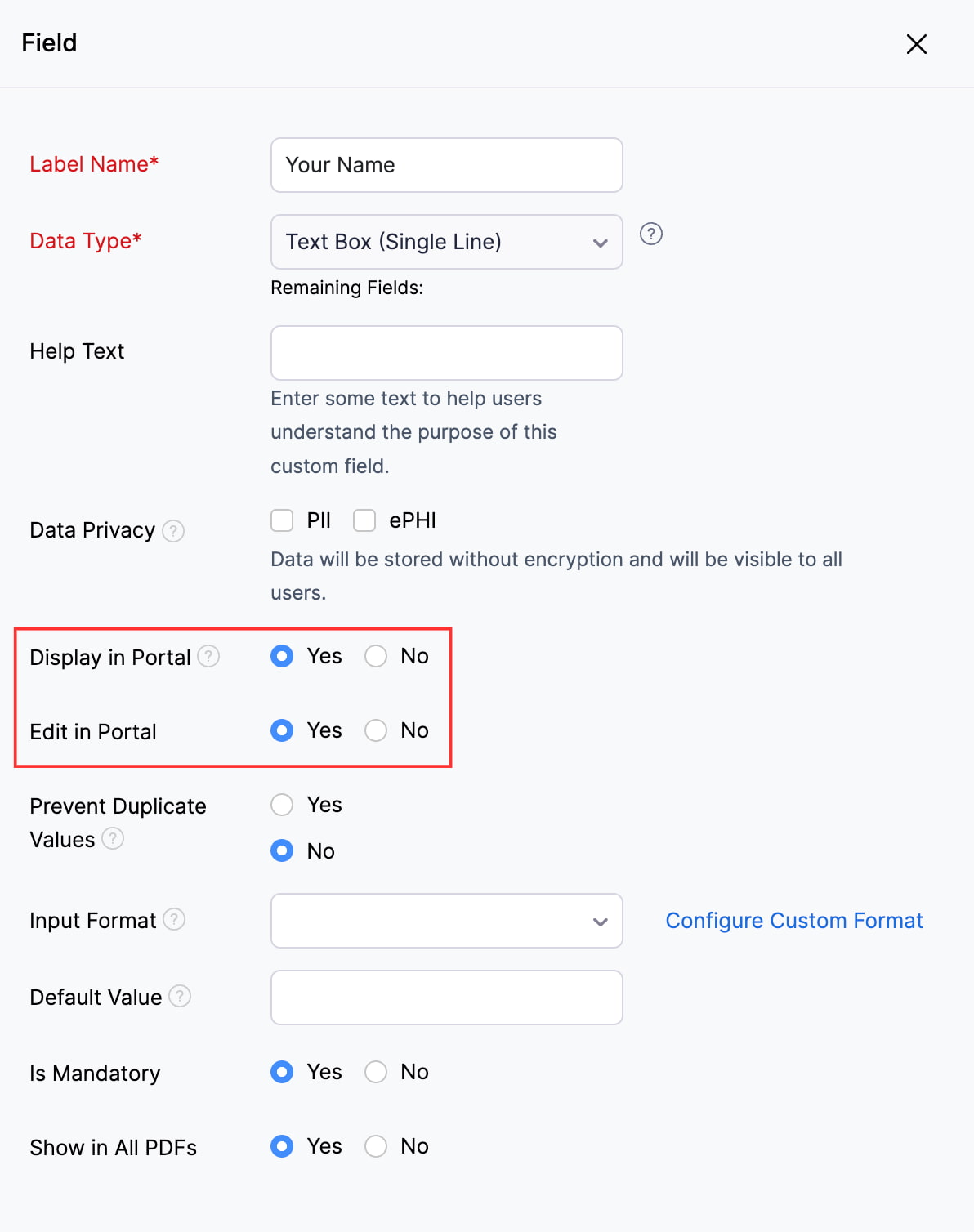This screenshot has width=974, height=1232.
Task: Switch to the Field header title
Action: click(49, 42)
